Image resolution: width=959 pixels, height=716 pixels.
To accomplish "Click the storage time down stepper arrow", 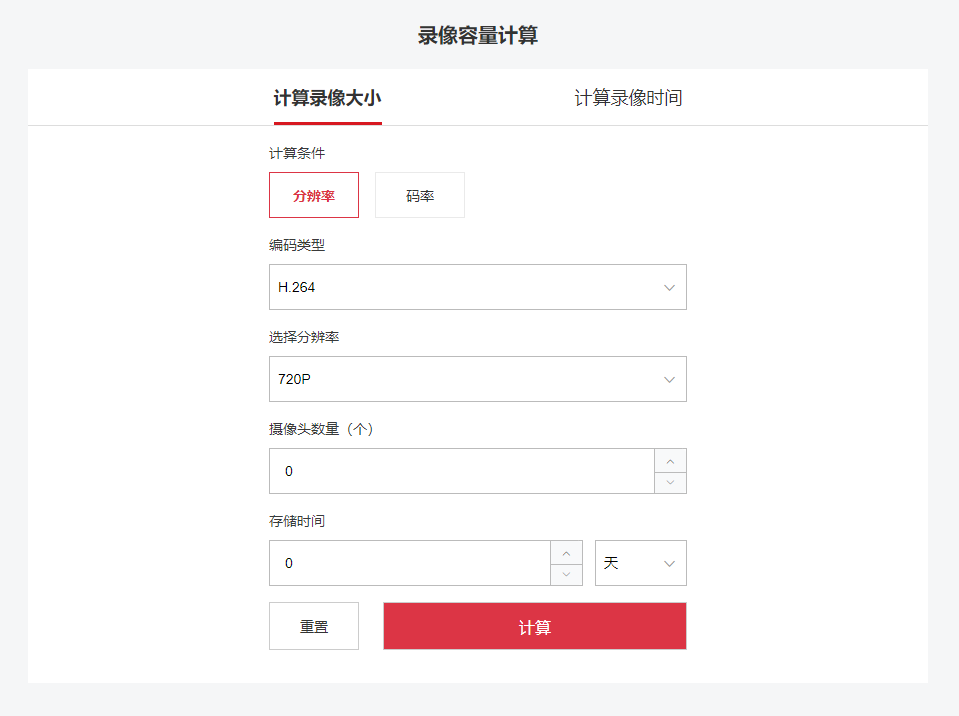I will point(566,573).
